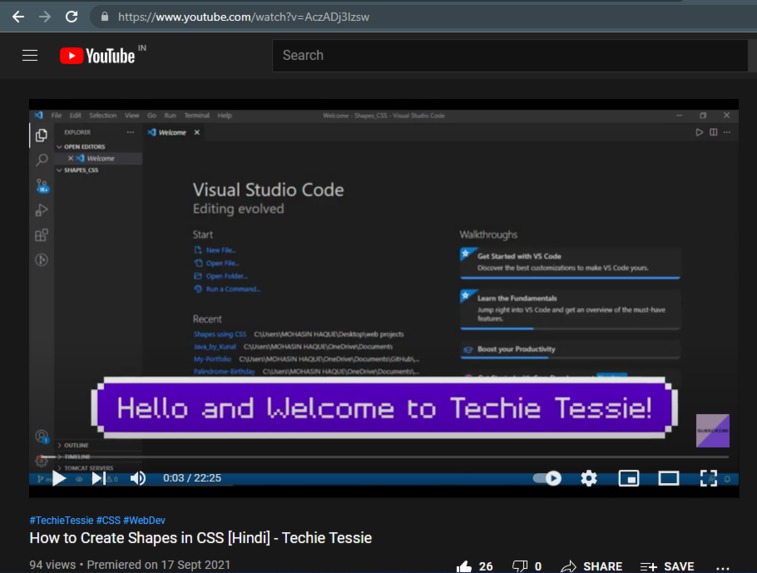The width and height of the screenshot is (757, 573).
Task: Click the SHARE button
Action: 591,566
